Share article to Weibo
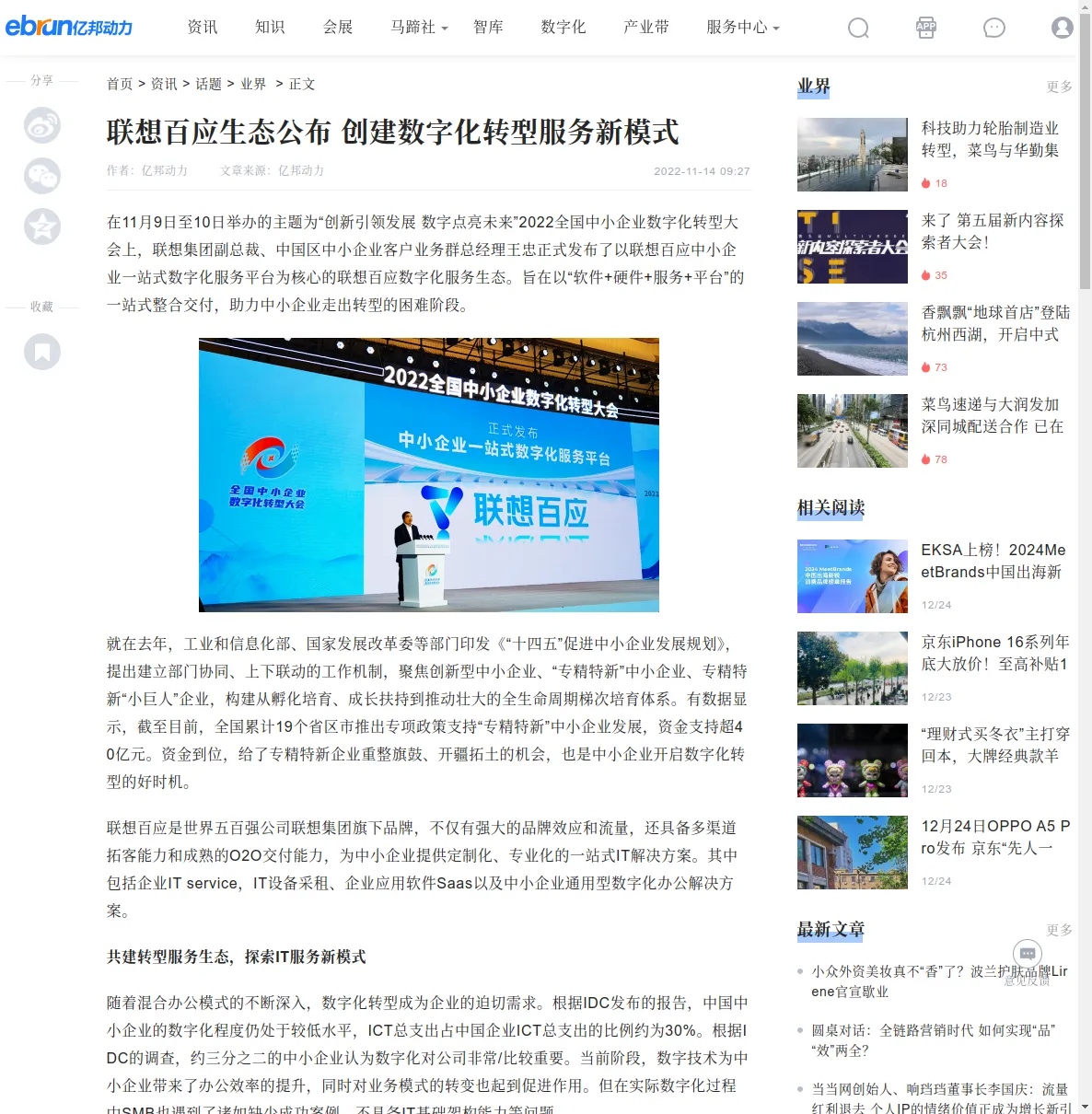The image size is (1092, 1114). point(42,125)
